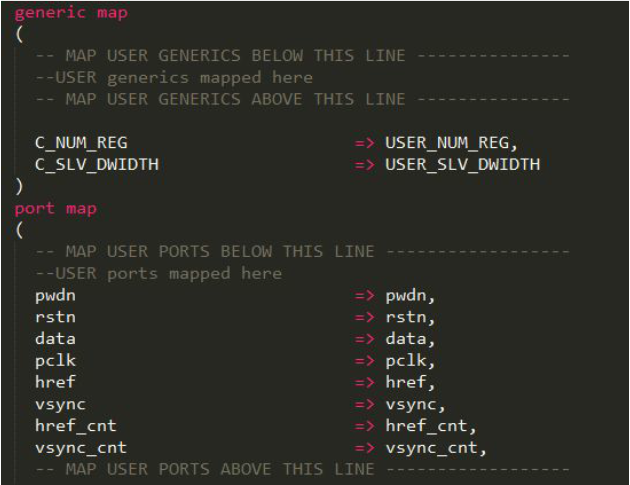Click the 'USER generics mapped here' comment

pos(174,77)
